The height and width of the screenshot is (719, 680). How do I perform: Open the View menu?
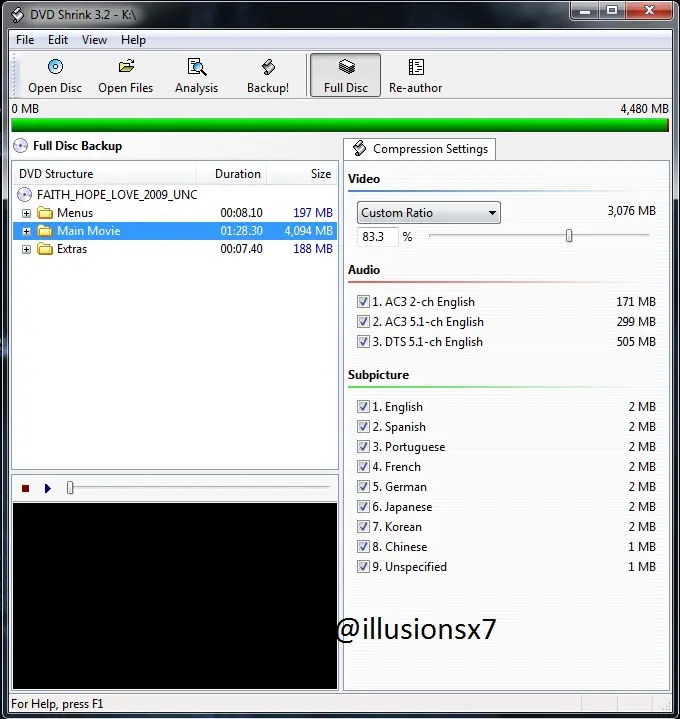click(x=94, y=40)
